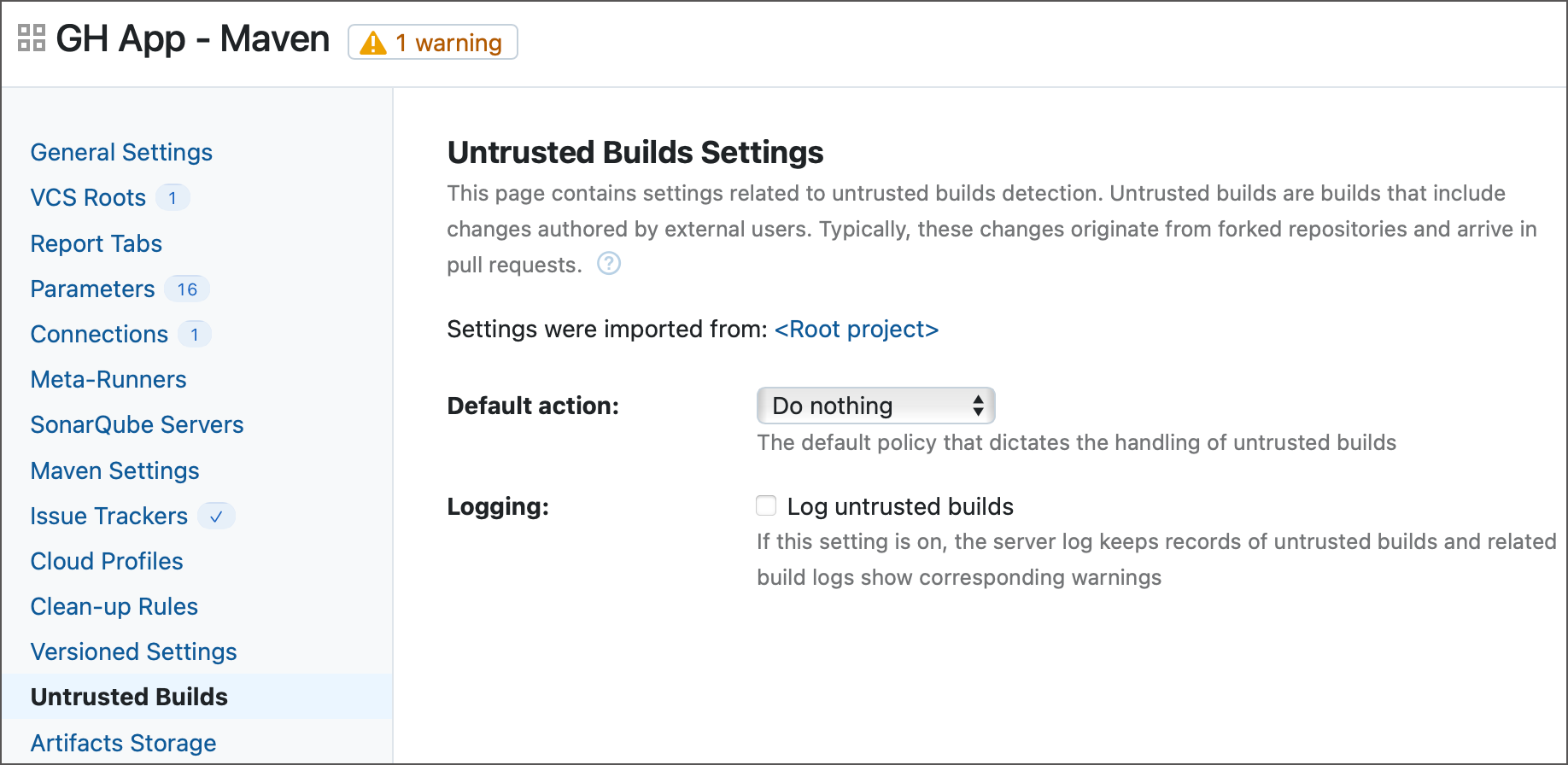Click the Connections count badge
1568x765 pixels.
[195, 335]
